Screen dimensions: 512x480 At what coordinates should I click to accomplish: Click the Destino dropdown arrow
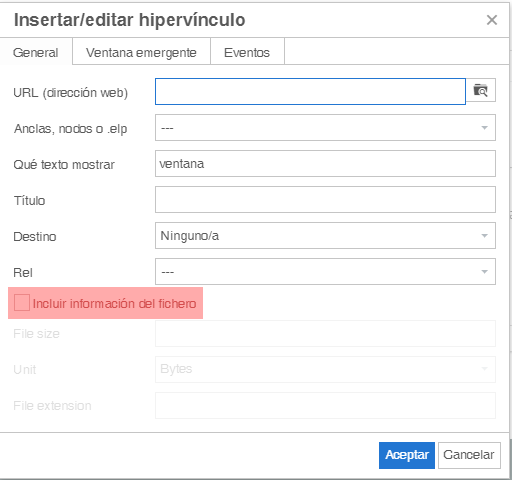[484, 236]
